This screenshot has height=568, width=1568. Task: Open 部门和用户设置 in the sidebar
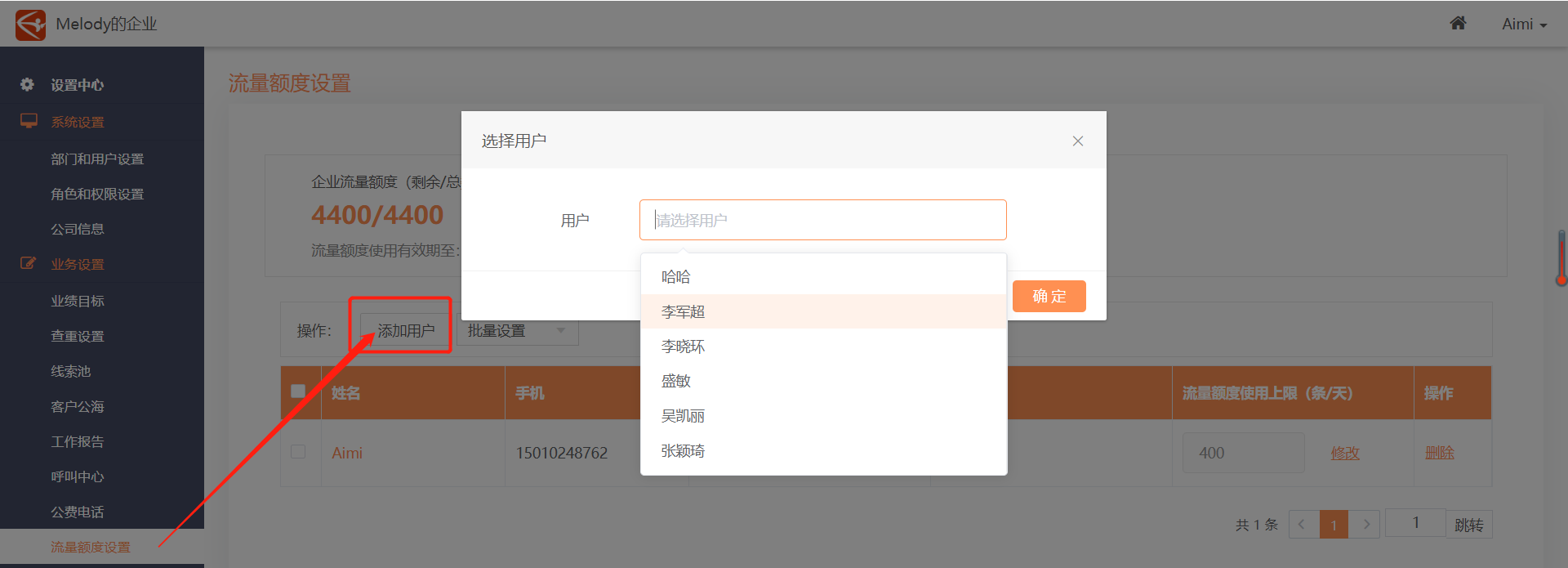(97, 159)
